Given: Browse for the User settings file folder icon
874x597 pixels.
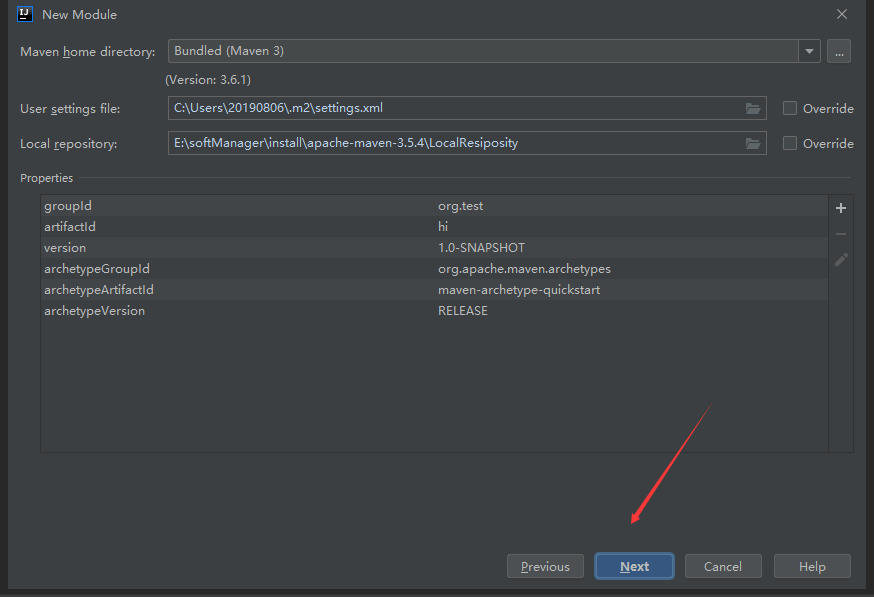Looking at the screenshot, I should [753, 108].
